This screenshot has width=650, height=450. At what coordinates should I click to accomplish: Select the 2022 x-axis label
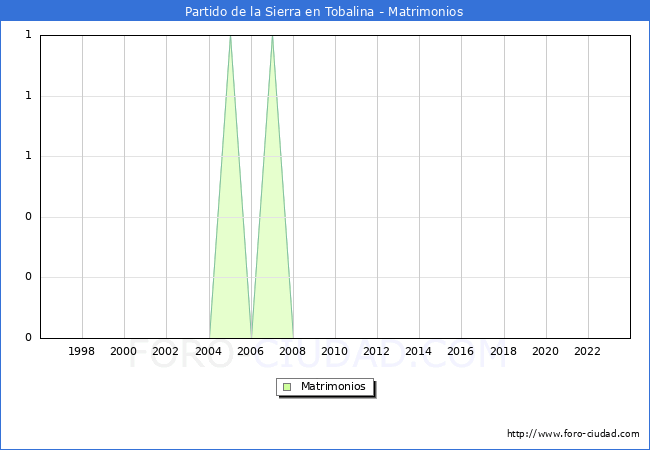tap(587, 351)
